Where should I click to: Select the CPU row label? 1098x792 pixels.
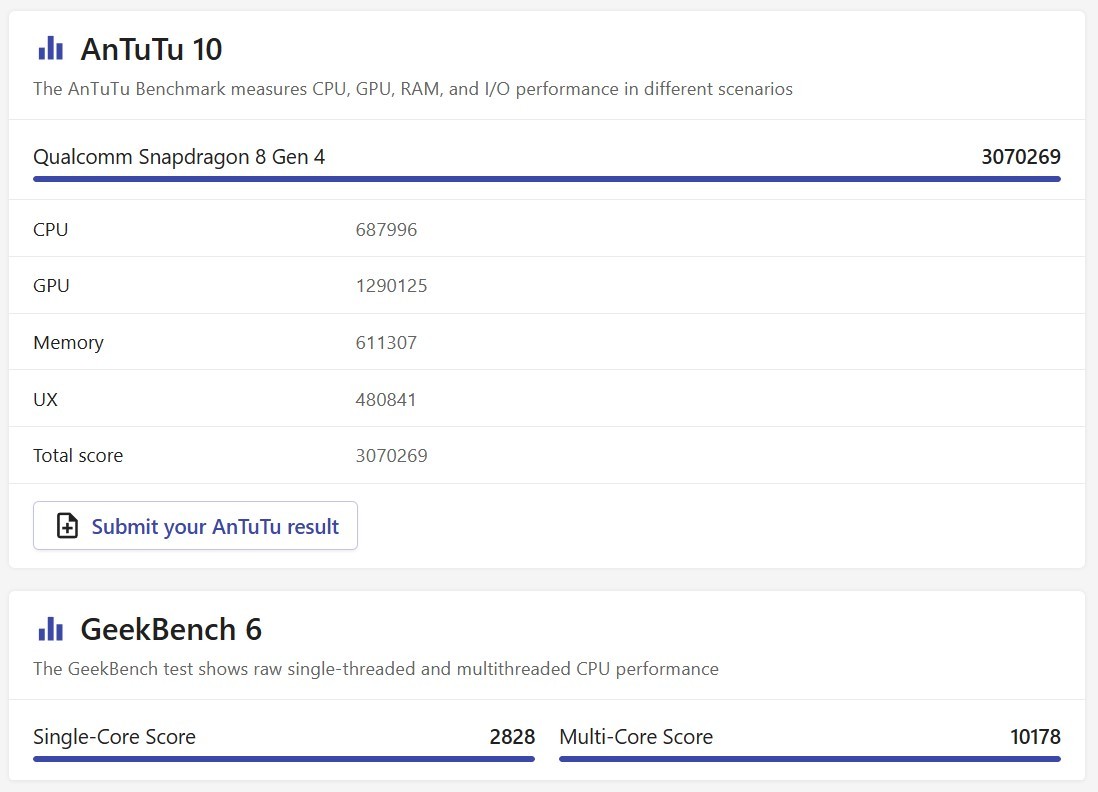coord(51,229)
